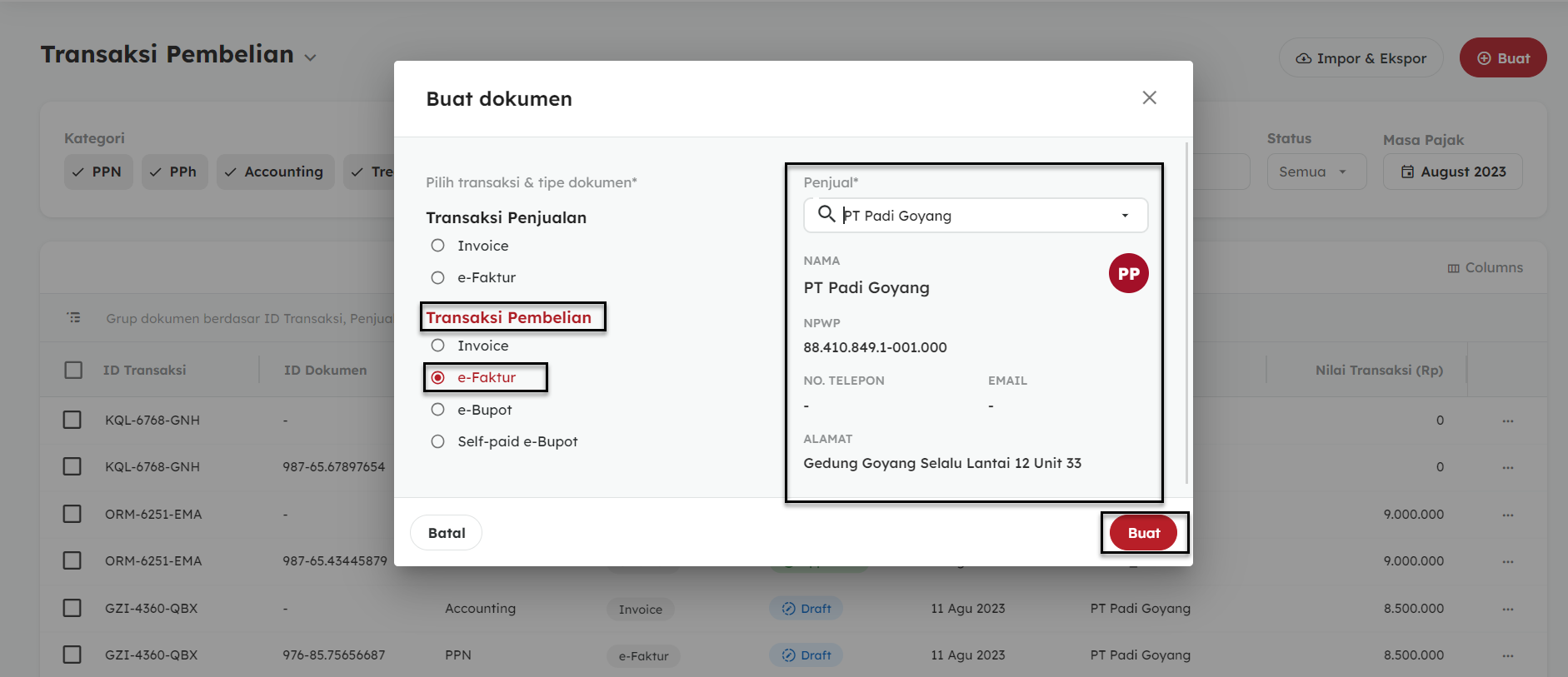Tick the select-all checkbox in table header

pyautogui.click(x=73, y=370)
